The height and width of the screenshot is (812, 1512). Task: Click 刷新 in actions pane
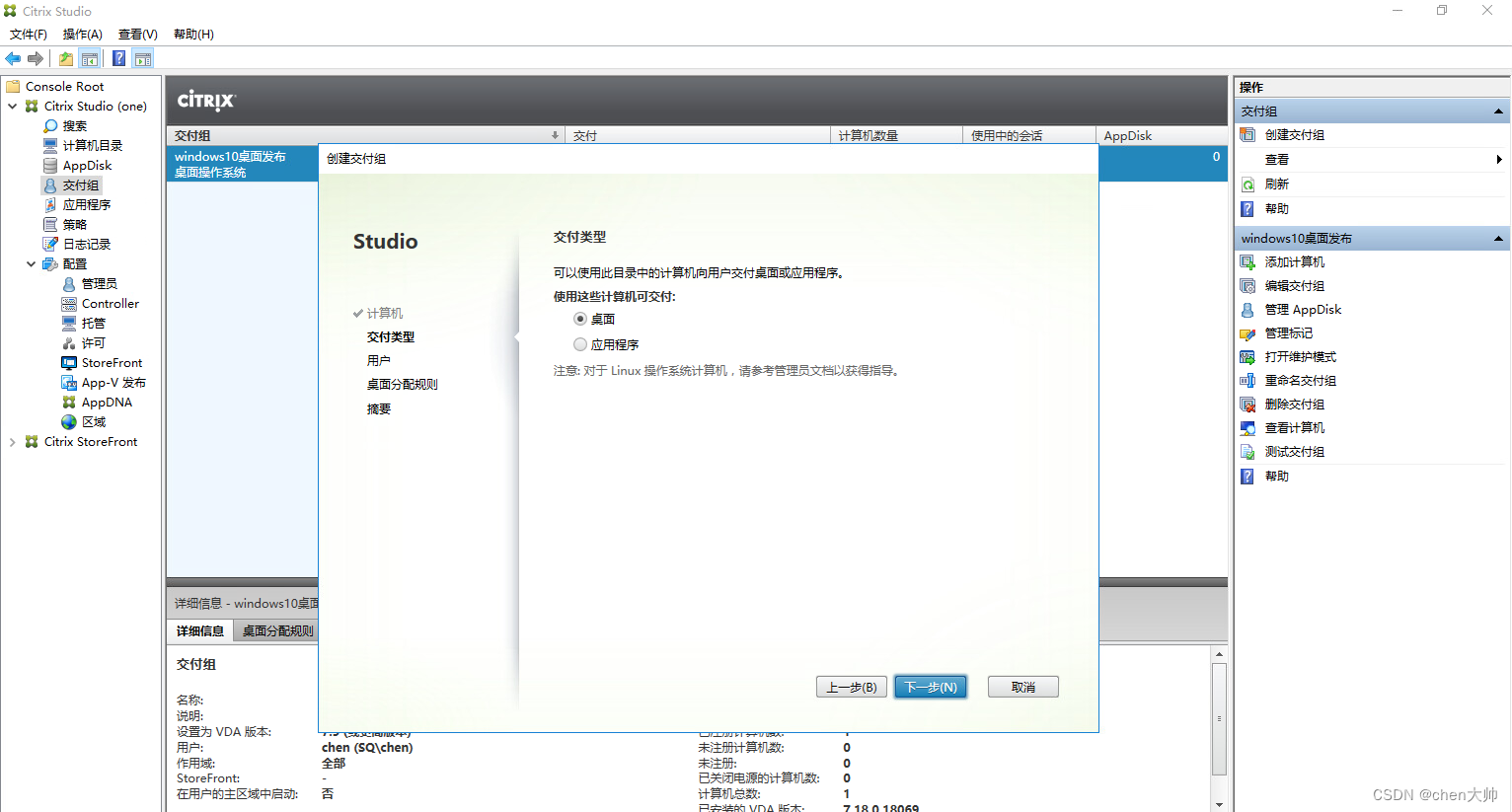(1277, 185)
